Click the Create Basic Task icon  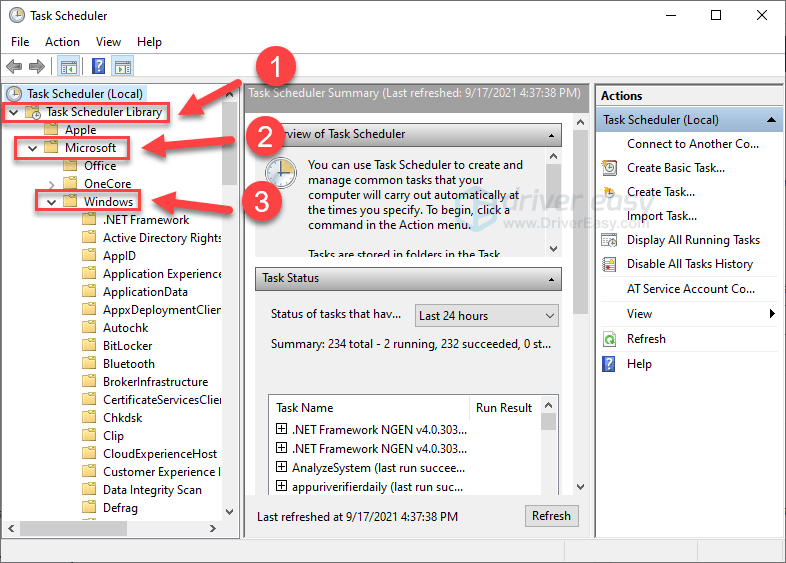[609, 168]
